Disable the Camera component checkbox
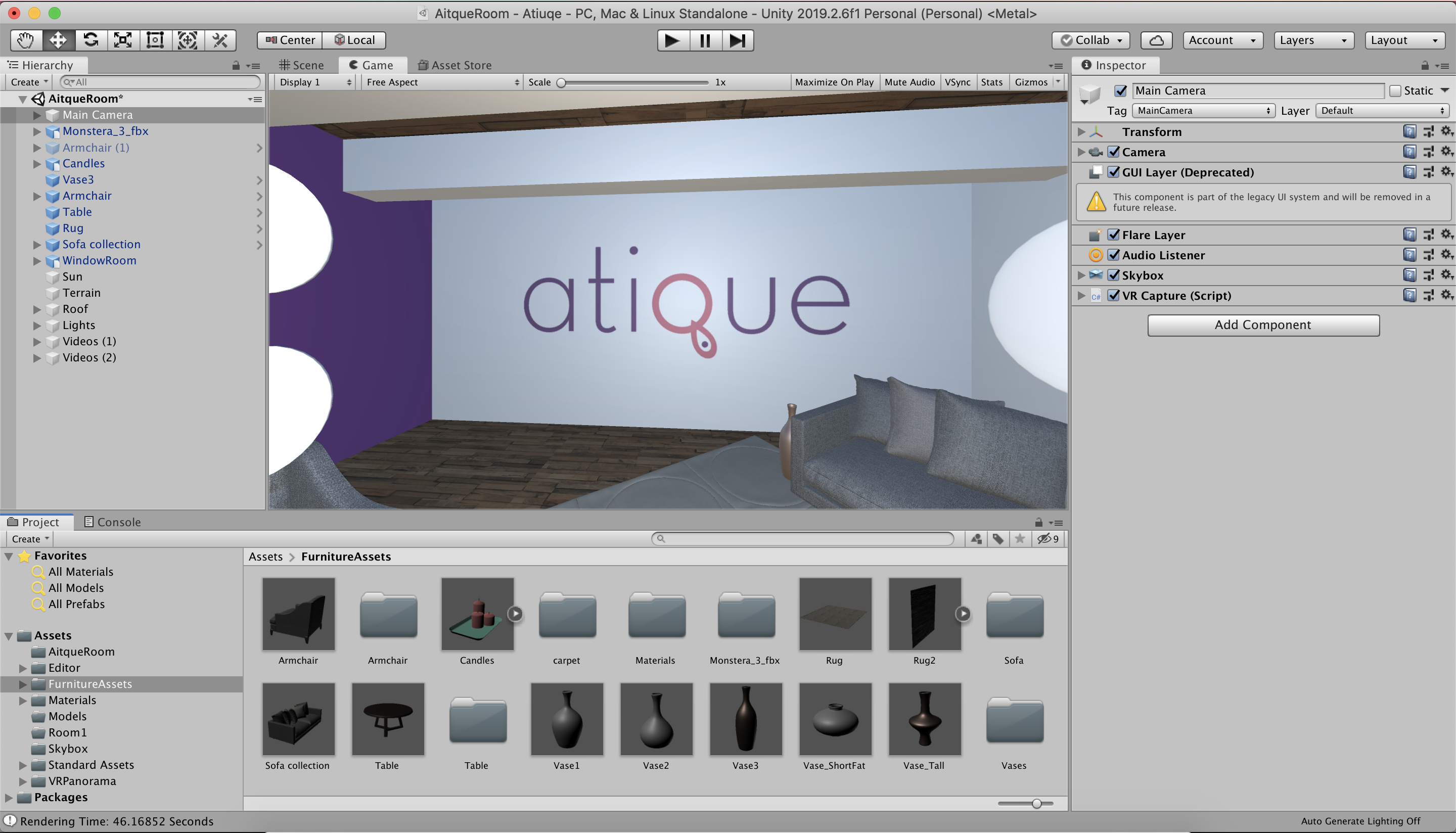Viewport: 1456px width, 833px height. coord(1114,152)
